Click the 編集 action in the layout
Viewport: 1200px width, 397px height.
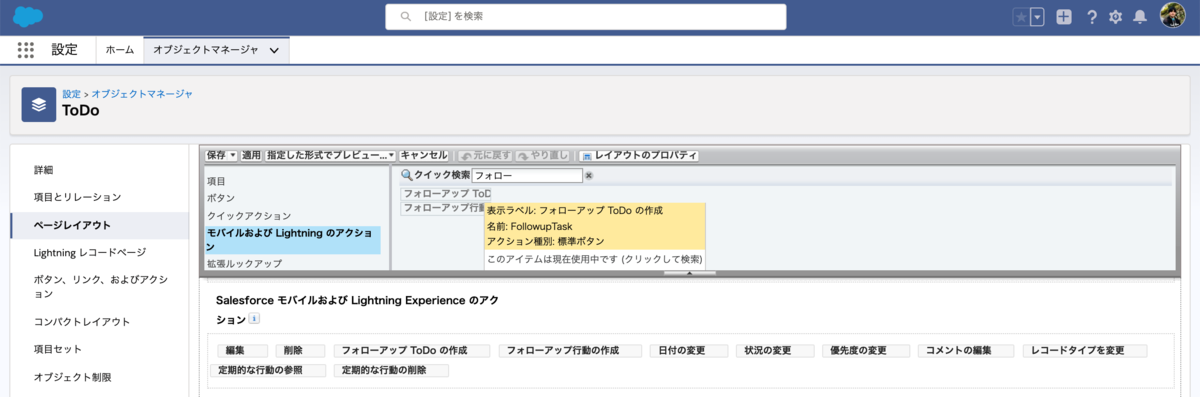[x=243, y=351]
